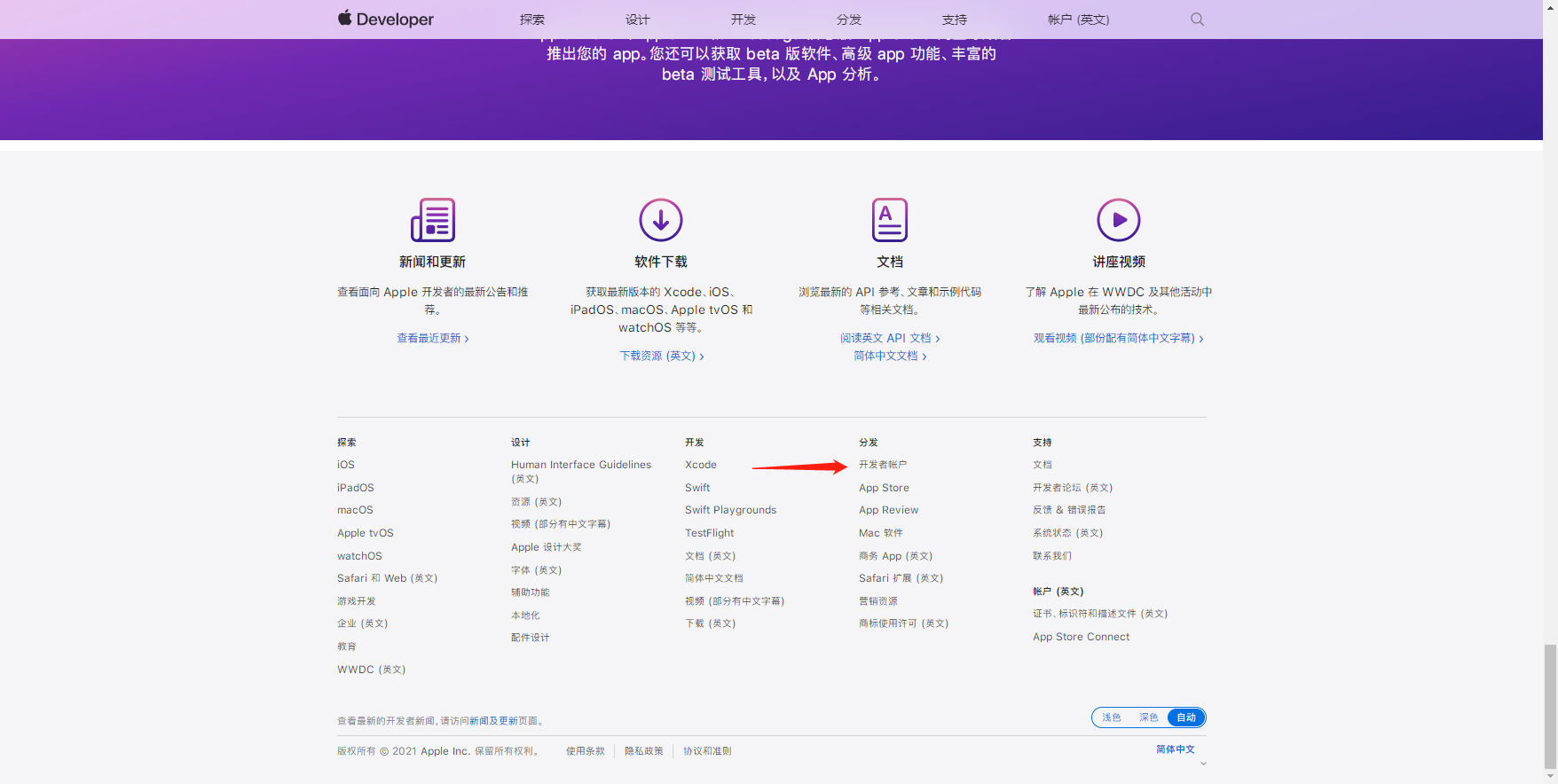The width and height of the screenshot is (1558, 784).
Task: Open the Safari 扩展 (英文) link
Action: pos(901,578)
